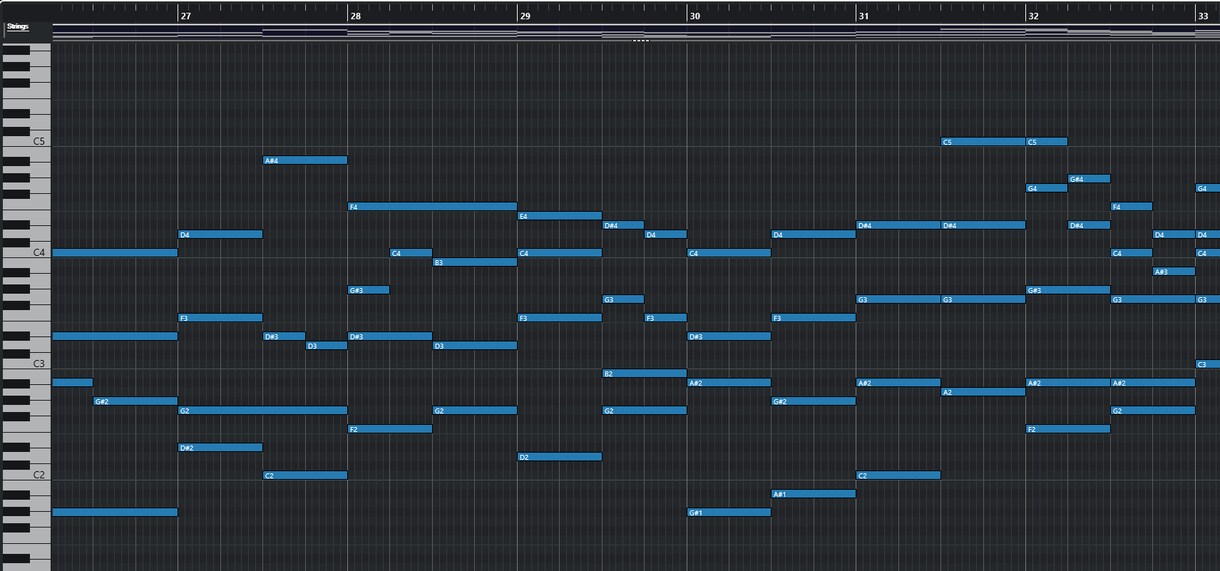Pick the D2 note in bar 29

[559, 457]
